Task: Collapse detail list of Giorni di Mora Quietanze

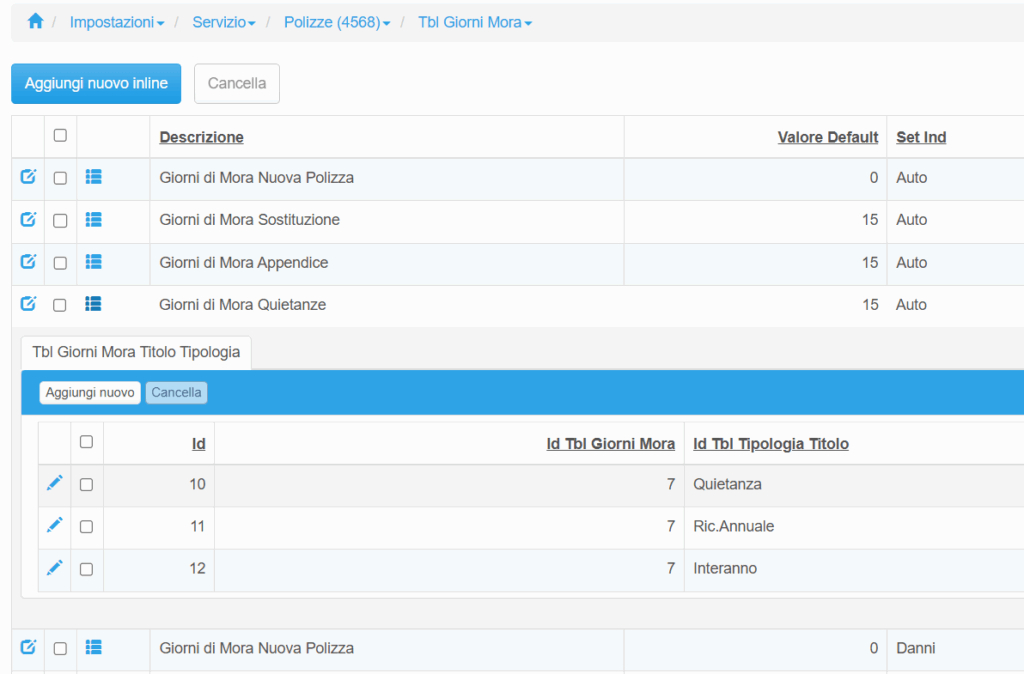Action: [94, 304]
